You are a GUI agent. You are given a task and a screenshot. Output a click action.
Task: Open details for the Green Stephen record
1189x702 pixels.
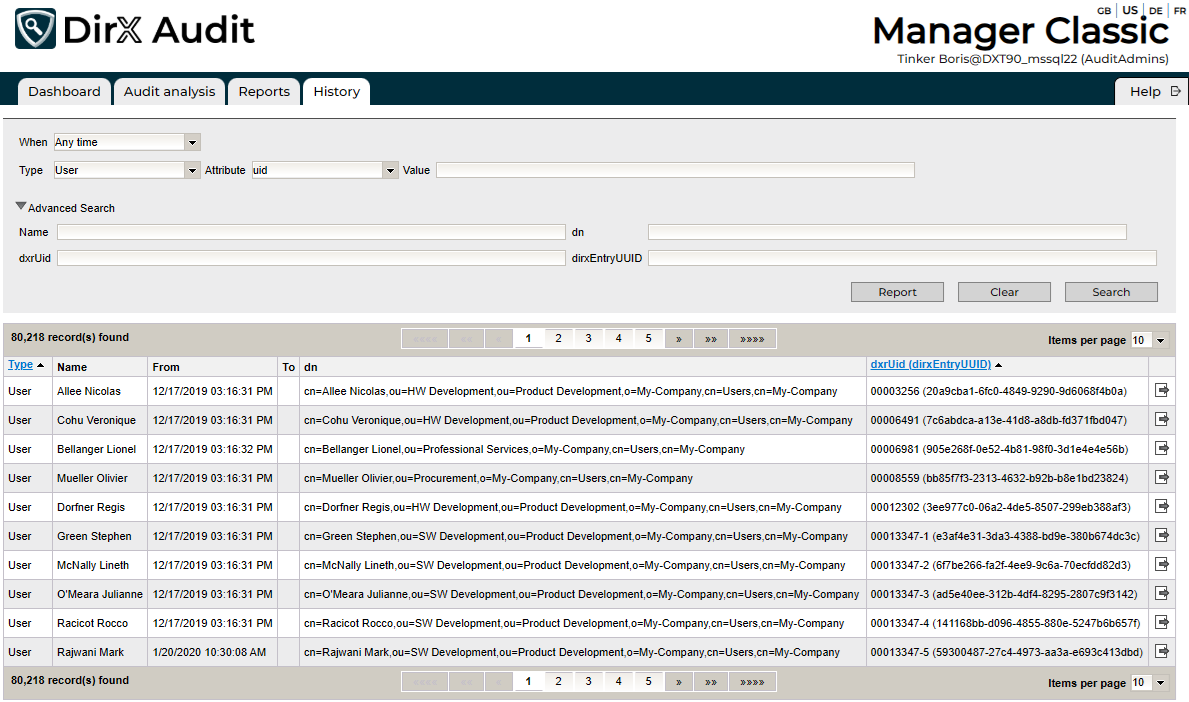(x=1161, y=536)
